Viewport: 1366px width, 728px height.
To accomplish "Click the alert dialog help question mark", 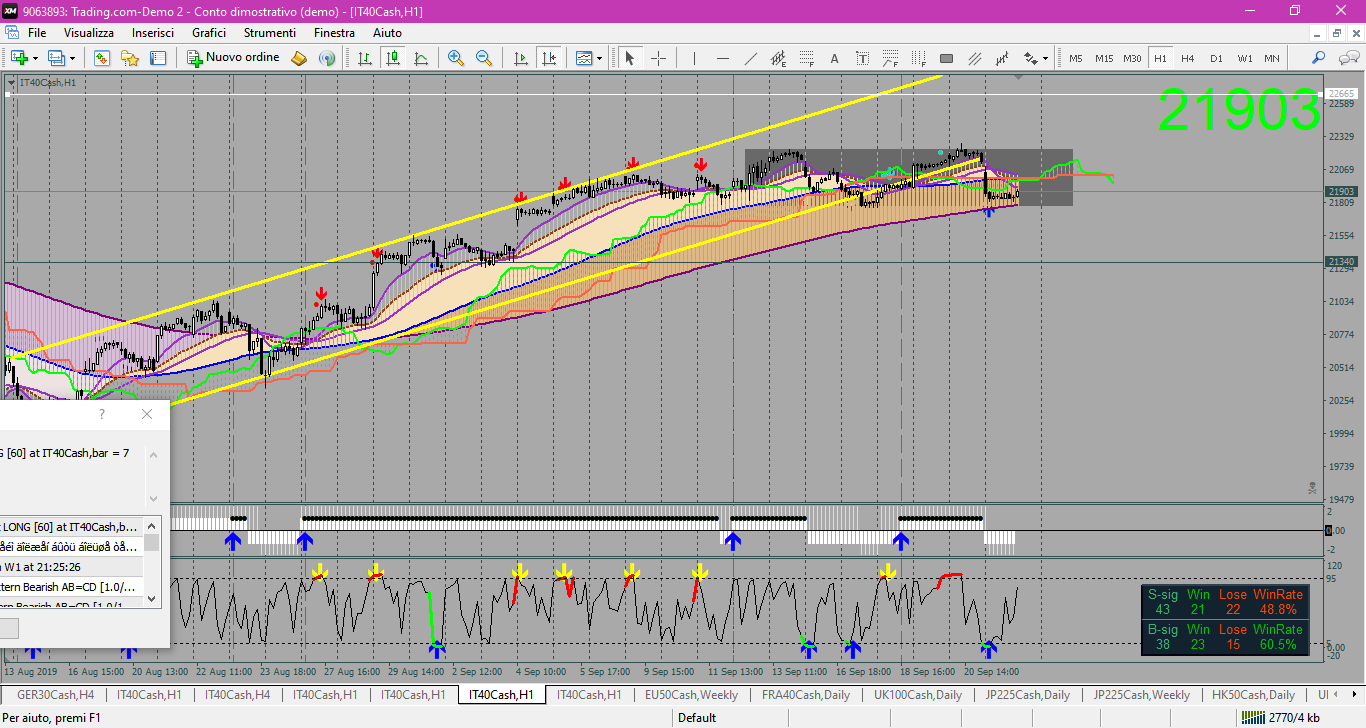I will [x=102, y=414].
